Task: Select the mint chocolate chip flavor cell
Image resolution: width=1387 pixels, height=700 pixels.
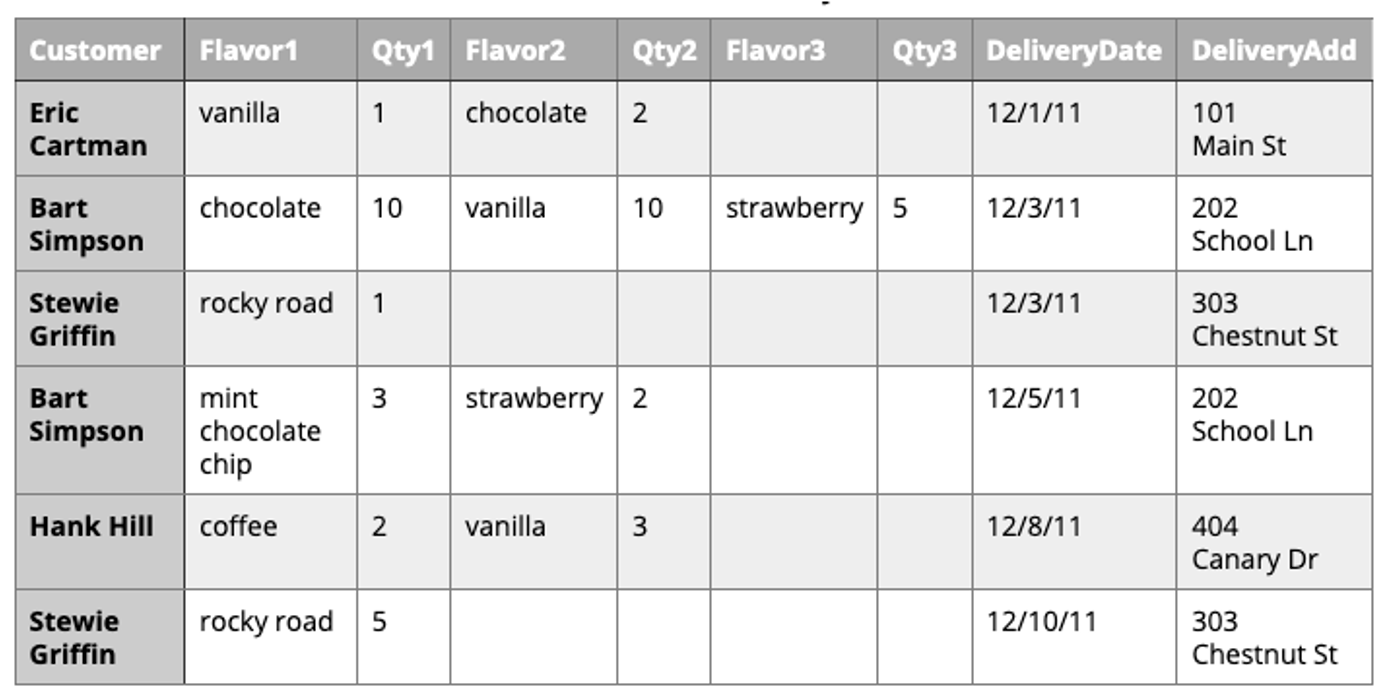Action: [260, 431]
